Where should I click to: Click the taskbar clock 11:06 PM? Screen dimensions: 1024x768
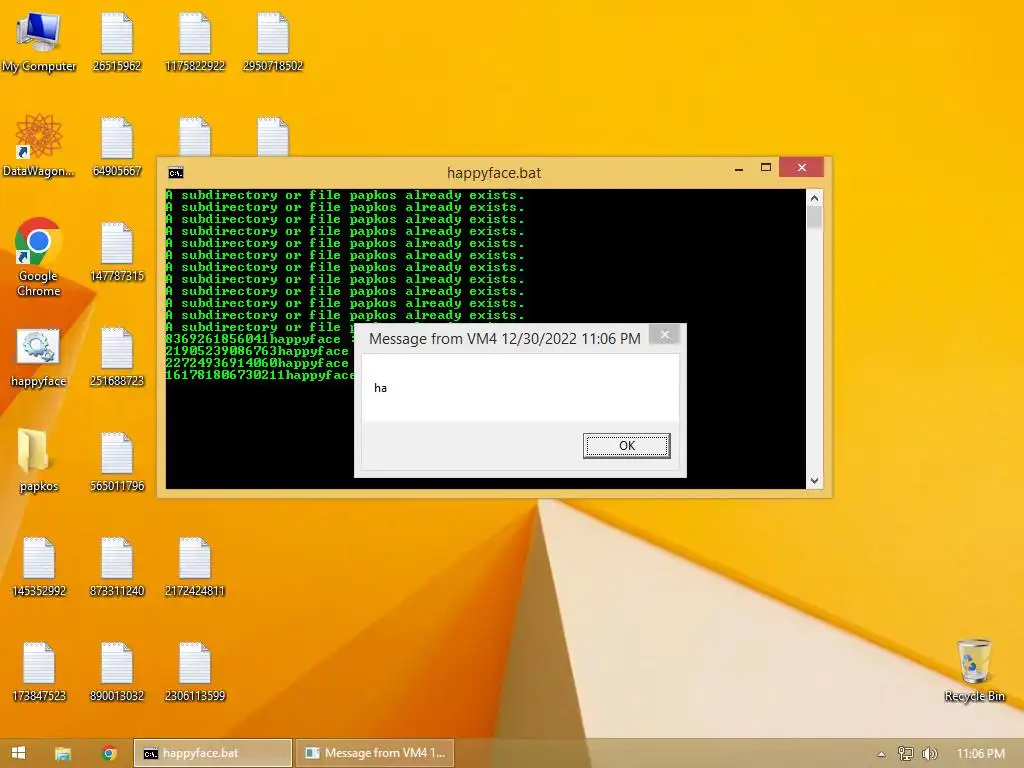tap(980, 754)
